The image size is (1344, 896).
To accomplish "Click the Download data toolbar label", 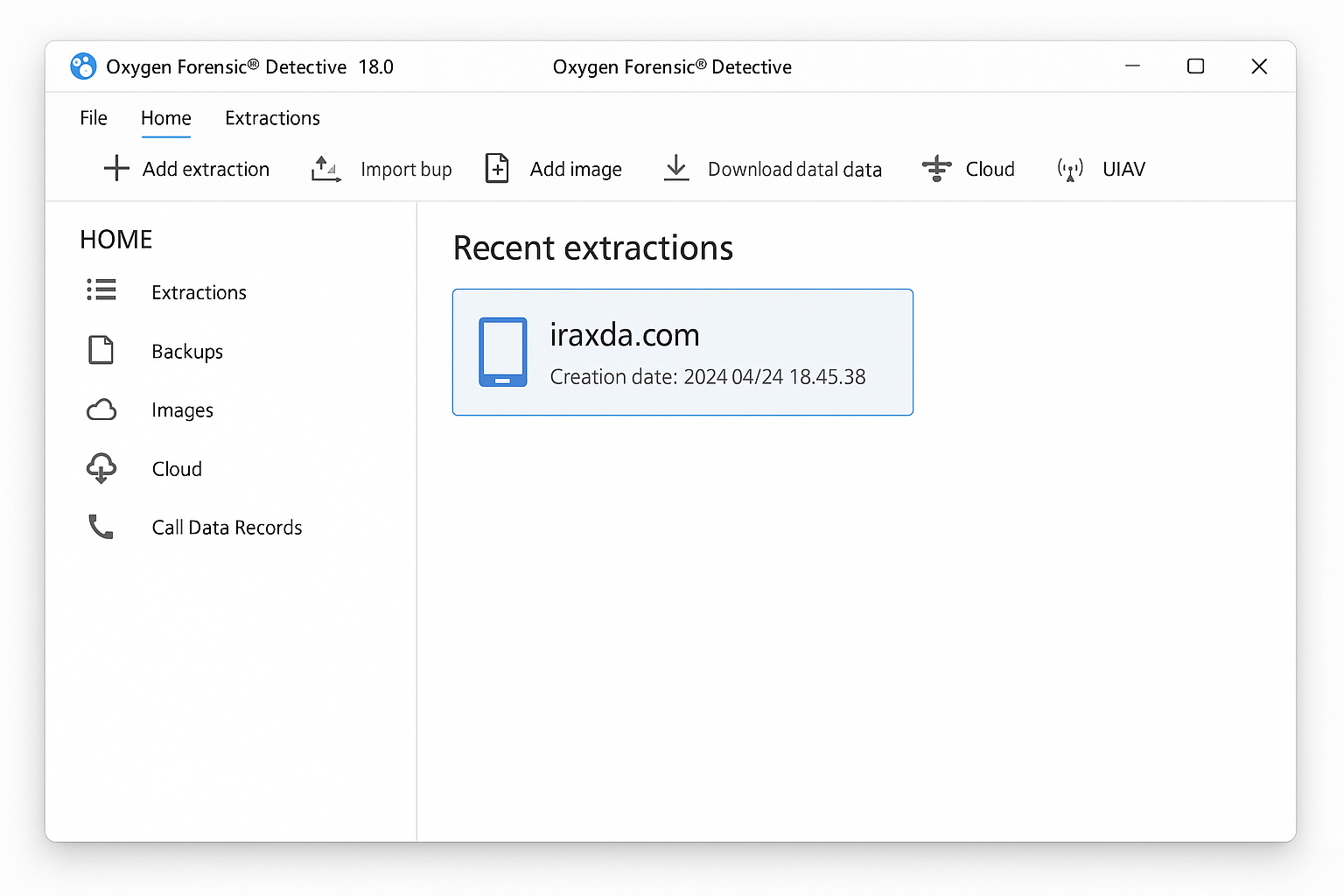I will [794, 170].
